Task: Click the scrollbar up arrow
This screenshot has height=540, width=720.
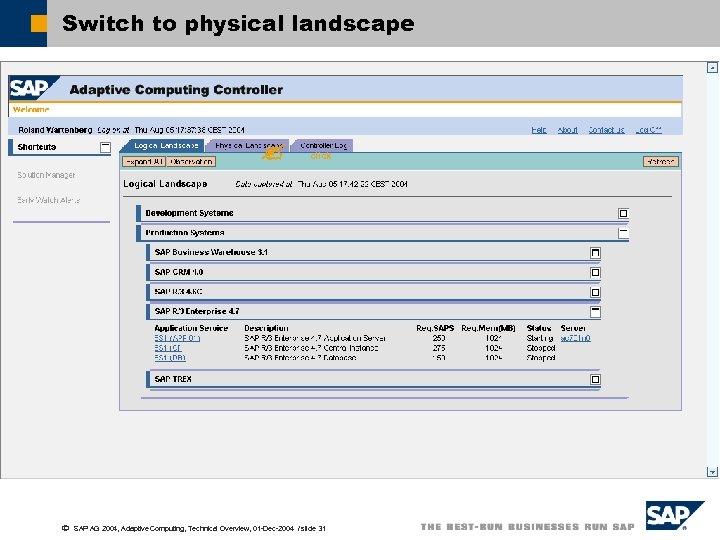Action: click(712, 68)
